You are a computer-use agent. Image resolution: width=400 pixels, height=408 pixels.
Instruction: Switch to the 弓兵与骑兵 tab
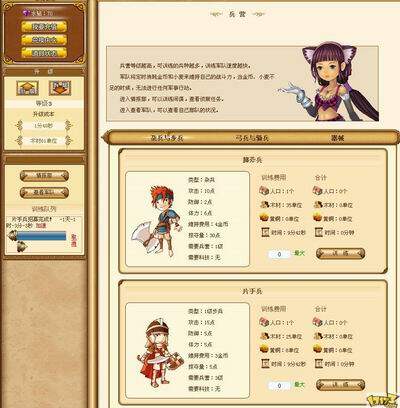pos(252,138)
